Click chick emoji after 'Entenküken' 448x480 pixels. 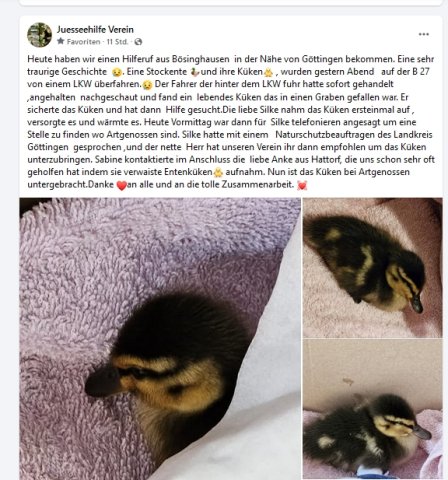218,172
